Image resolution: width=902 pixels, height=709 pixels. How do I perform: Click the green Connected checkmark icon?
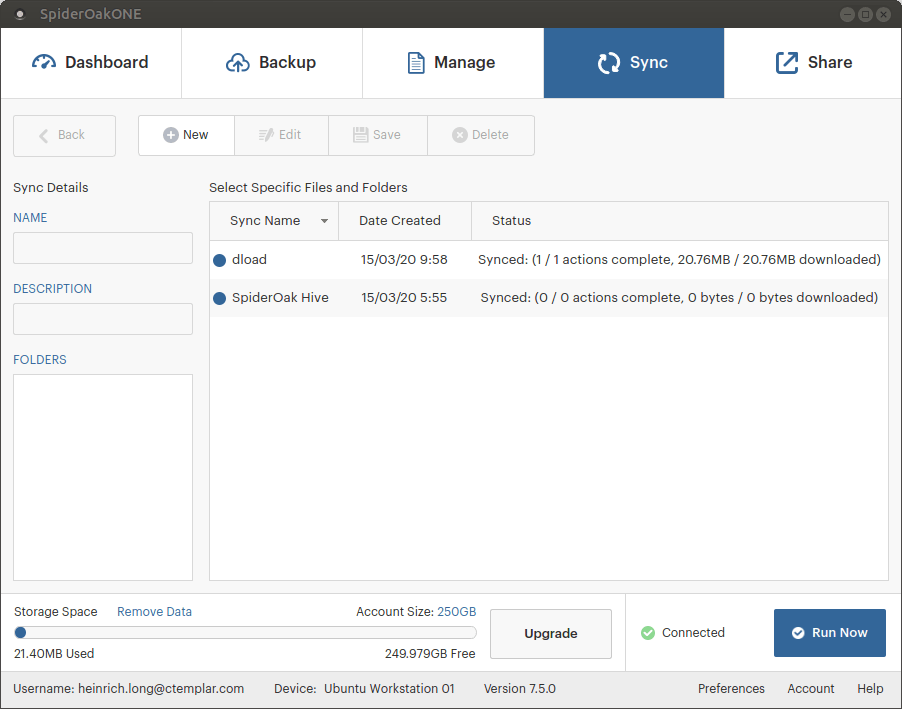(648, 633)
